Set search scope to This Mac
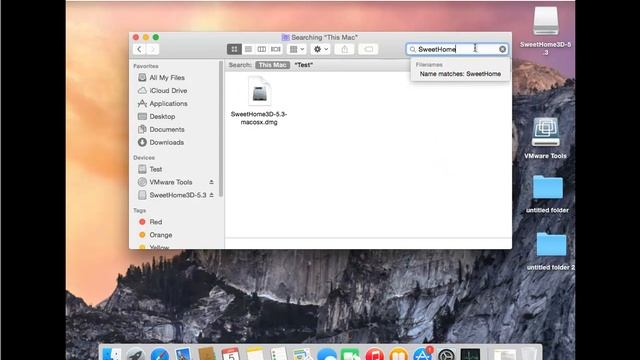The height and width of the screenshot is (360, 640). pyautogui.click(x=272, y=65)
